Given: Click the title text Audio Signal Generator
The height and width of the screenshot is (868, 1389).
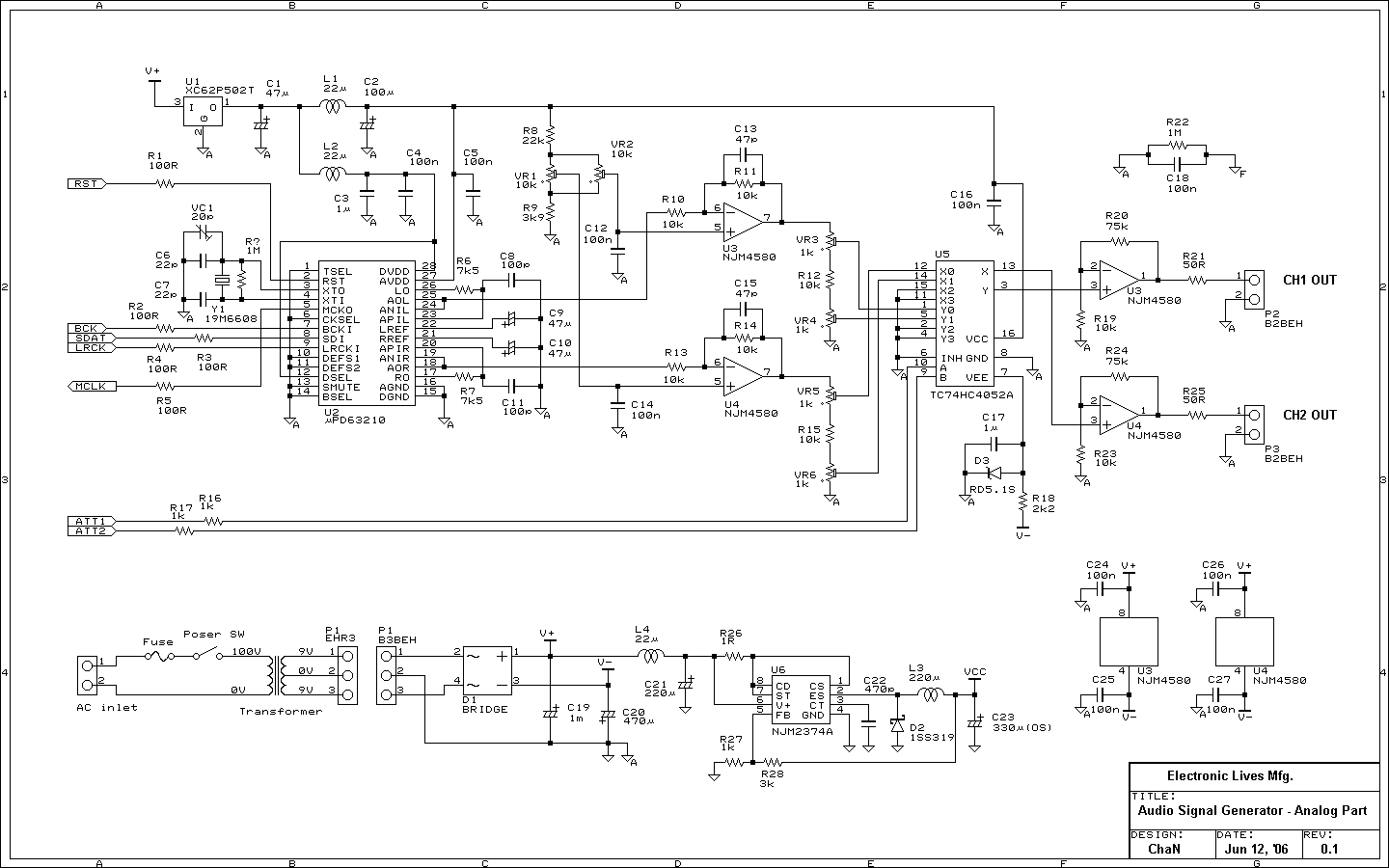Looking at the screenshot, I should point(1252,811).
